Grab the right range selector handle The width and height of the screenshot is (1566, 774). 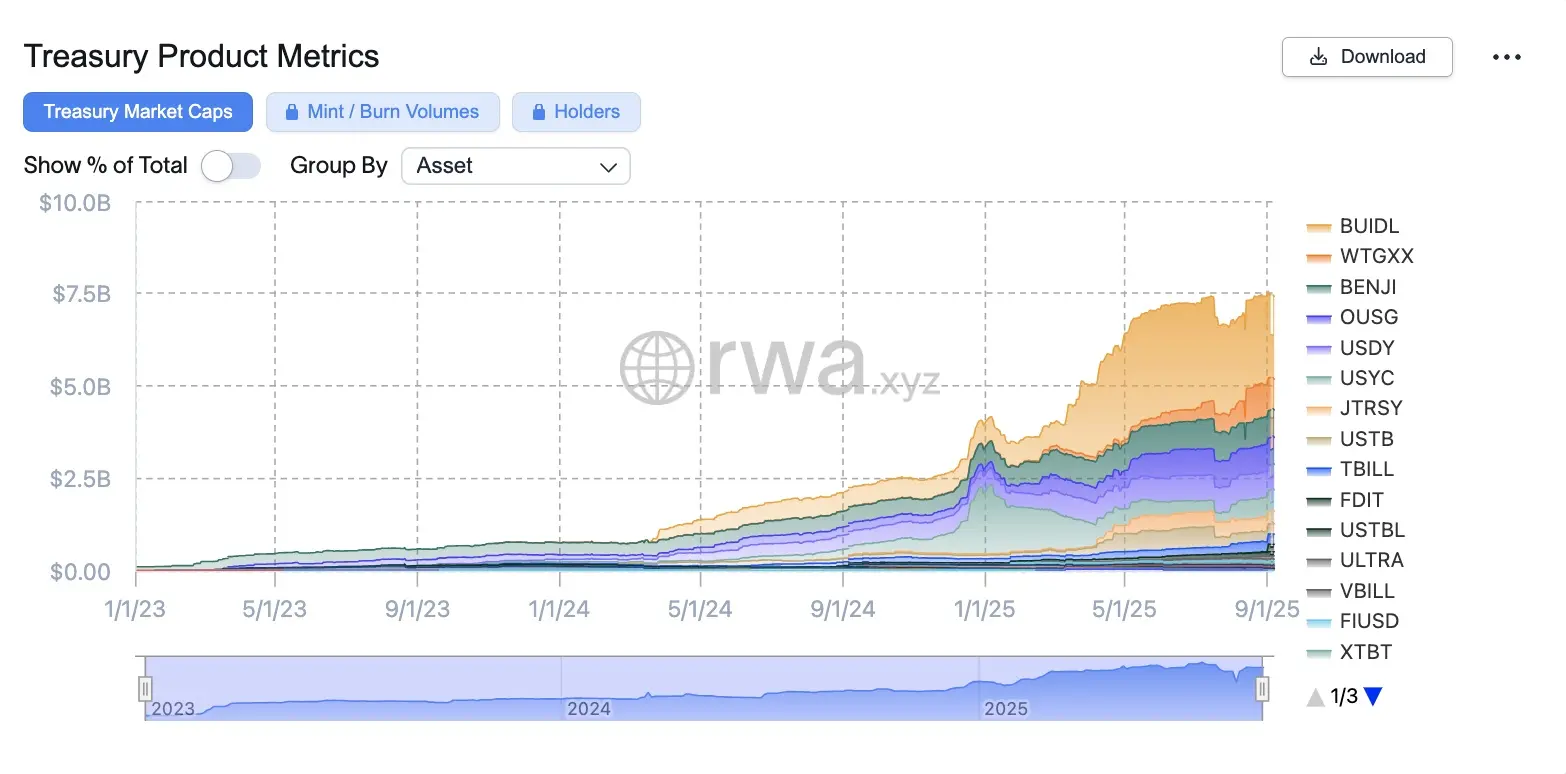tap(1262, 689)
